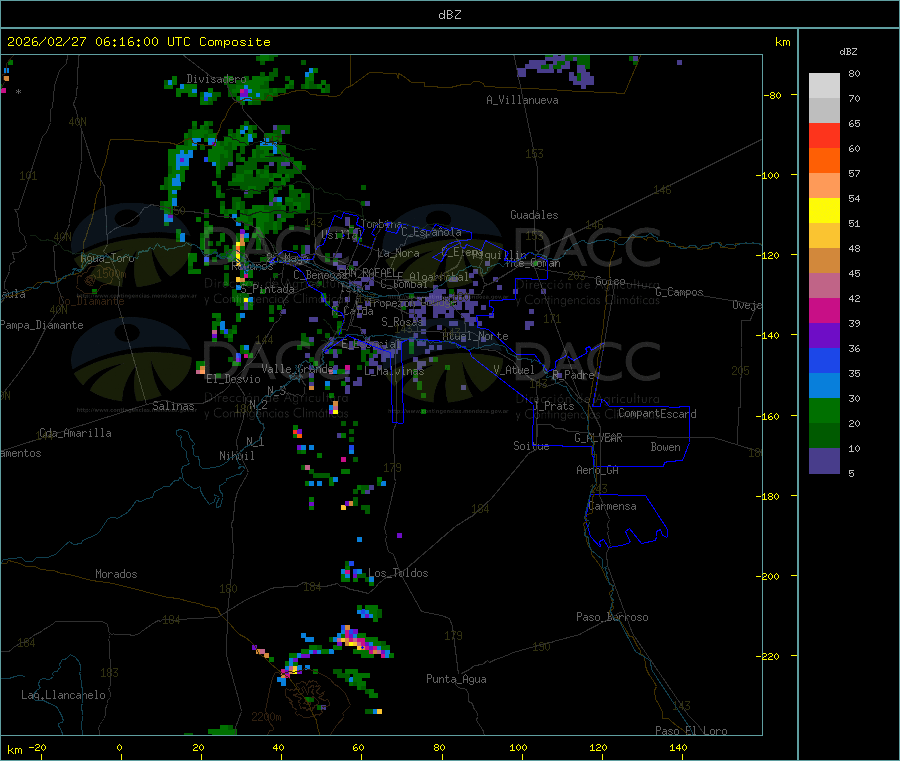The width and height of the screenshot is (900, 761).
Task: Click the V_Atuel map label
Action: point(514,370)
